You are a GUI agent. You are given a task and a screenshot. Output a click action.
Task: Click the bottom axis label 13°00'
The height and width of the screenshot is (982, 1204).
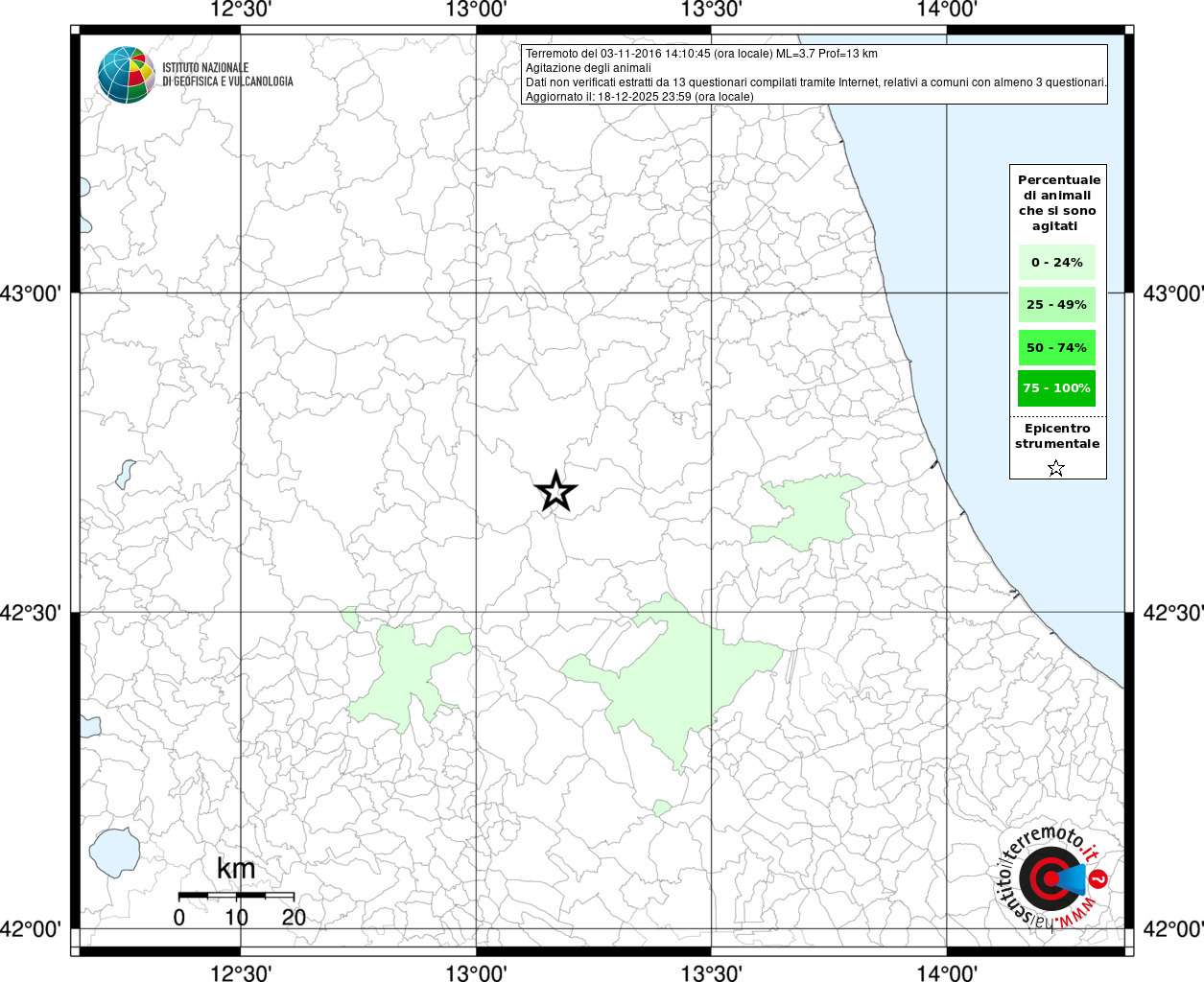[476, 972]
